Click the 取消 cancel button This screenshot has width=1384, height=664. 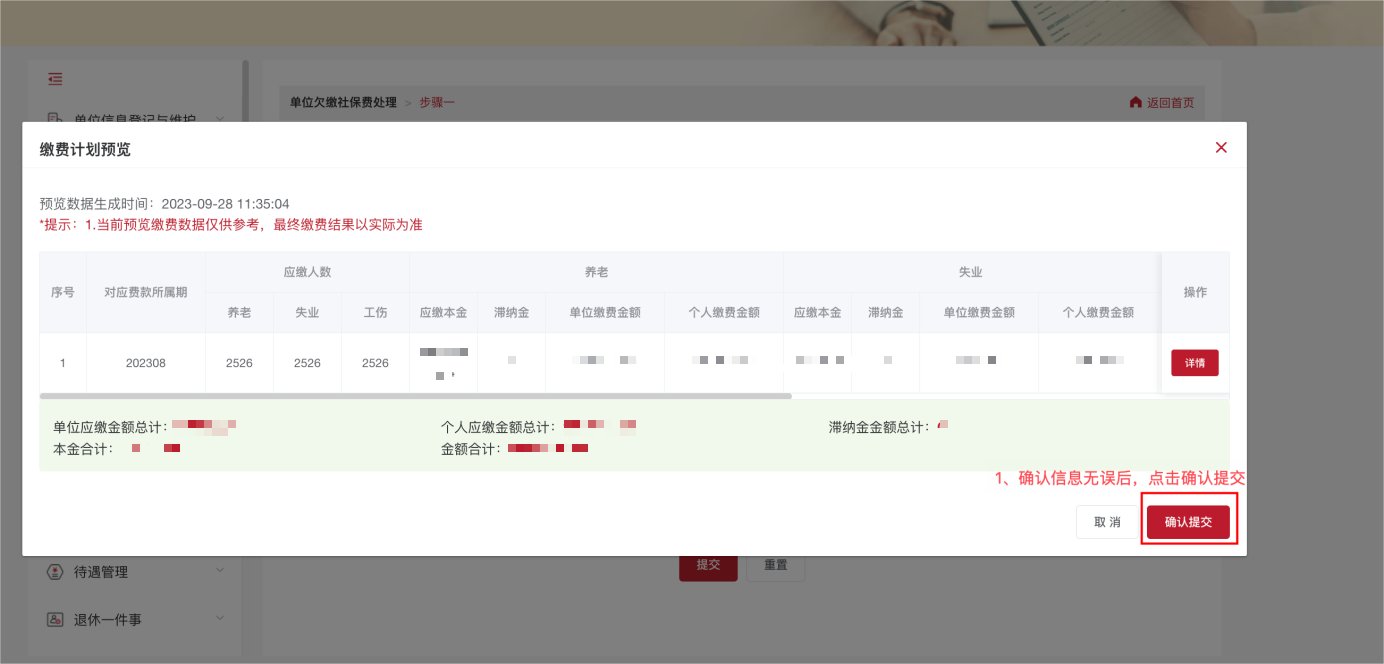(1107, 521)
